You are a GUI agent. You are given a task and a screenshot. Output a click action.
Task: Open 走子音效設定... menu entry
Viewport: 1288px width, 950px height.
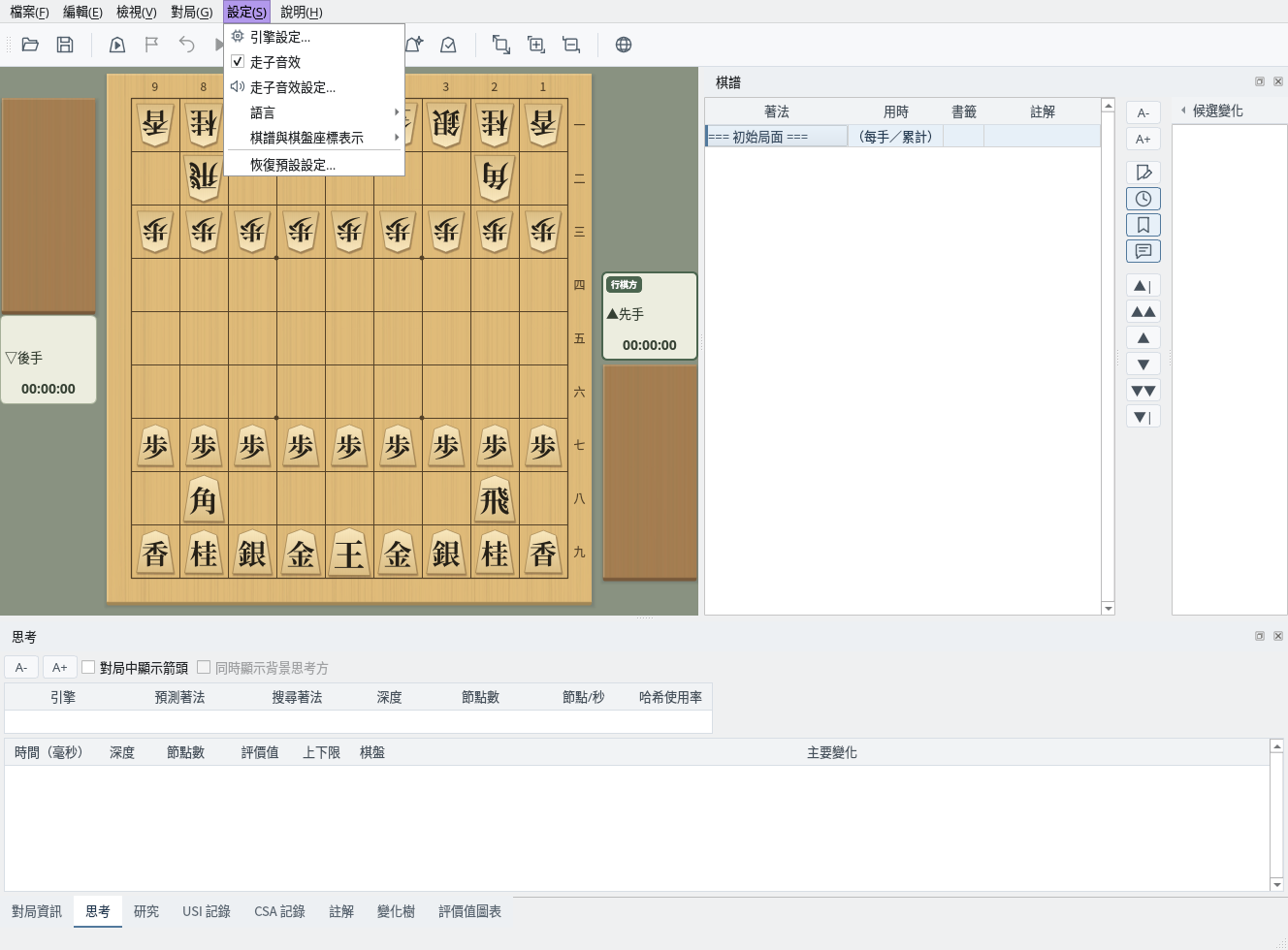click(x=314, y=87)
